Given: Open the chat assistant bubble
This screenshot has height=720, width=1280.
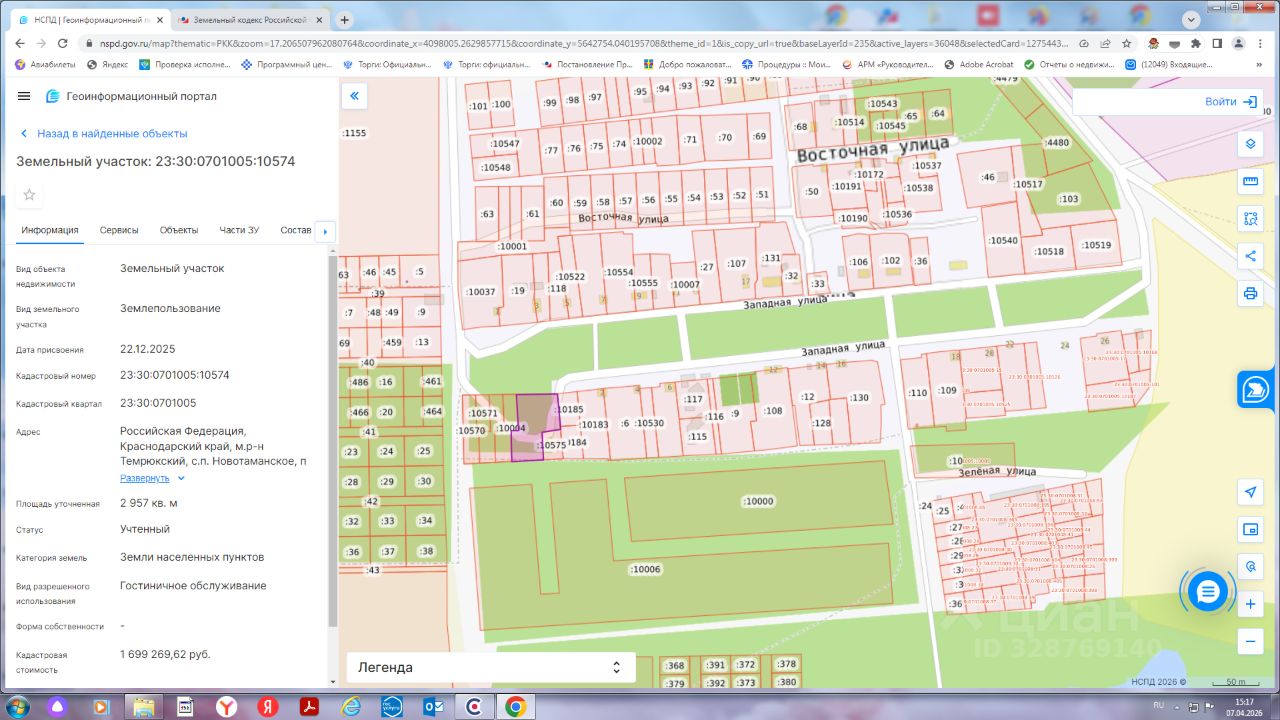Looking at the screenshot, I should (x=1208, y=592).
